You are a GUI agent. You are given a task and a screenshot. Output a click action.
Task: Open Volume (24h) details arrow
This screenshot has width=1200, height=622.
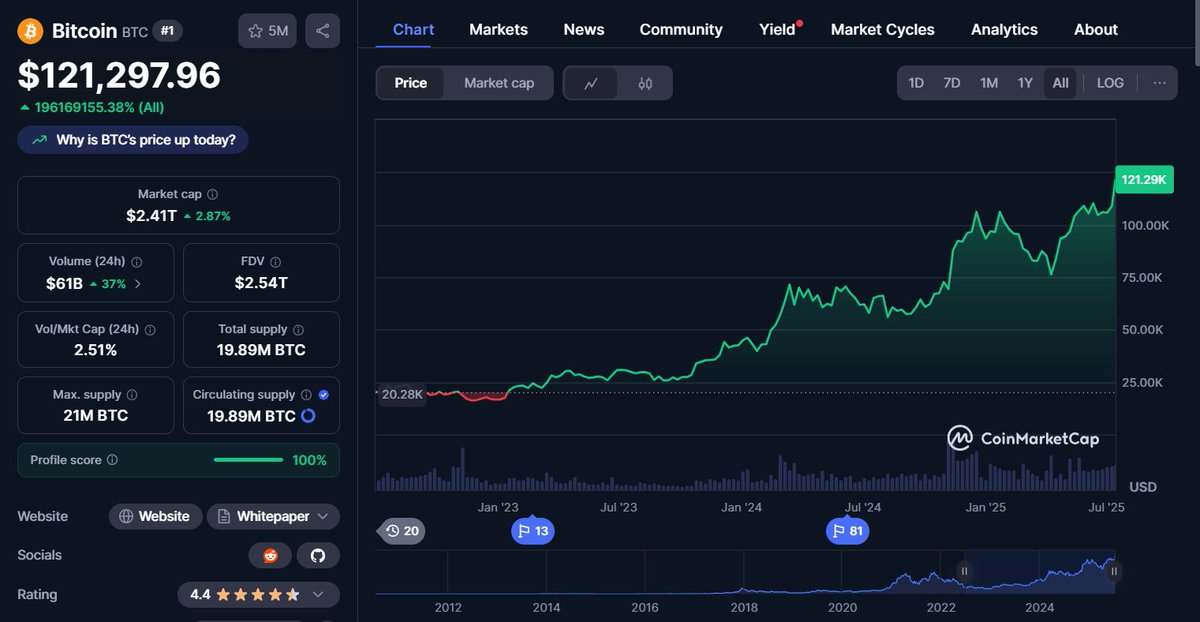click(x=138, y=283)
